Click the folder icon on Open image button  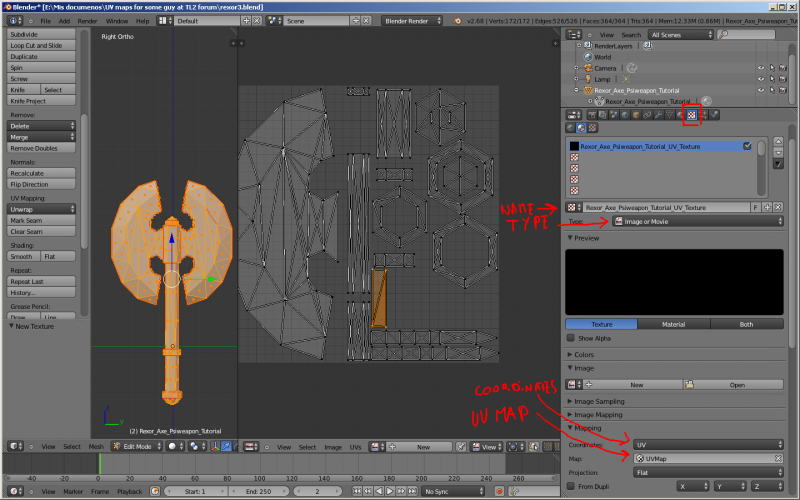coord(690,384)
